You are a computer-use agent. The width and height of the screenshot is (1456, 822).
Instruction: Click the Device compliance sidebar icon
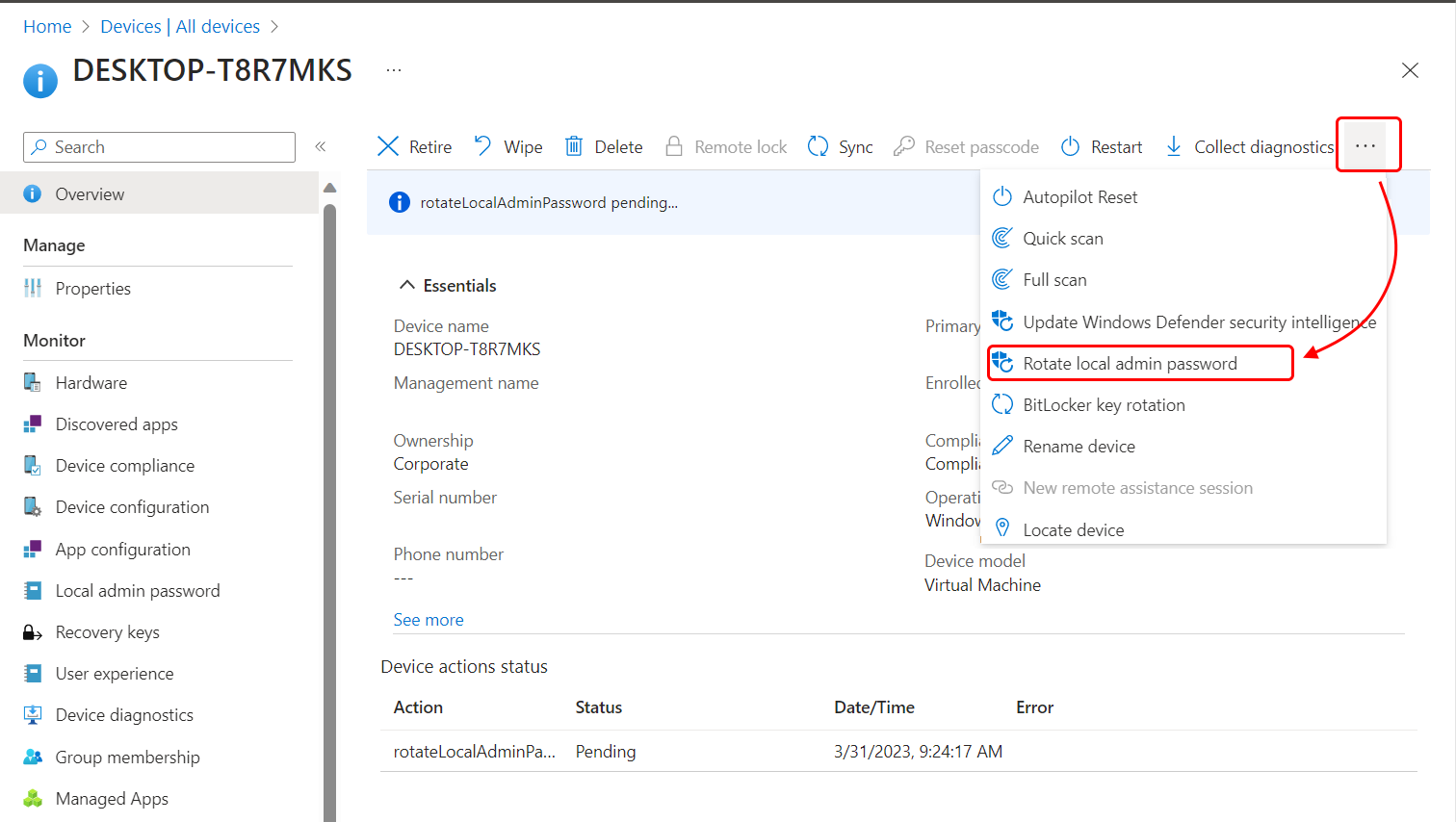33,465
